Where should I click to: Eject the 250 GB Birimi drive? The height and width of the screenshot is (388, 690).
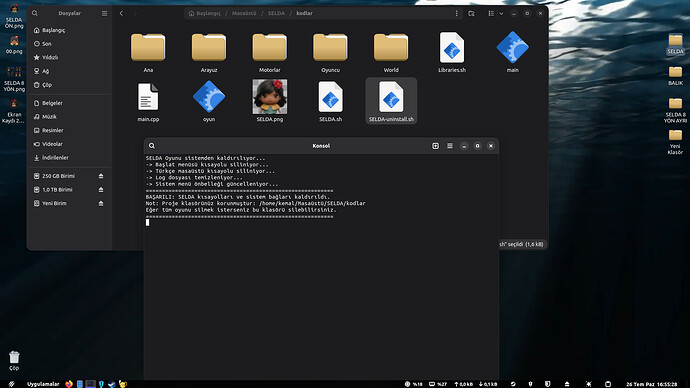(x=101, y=176)
